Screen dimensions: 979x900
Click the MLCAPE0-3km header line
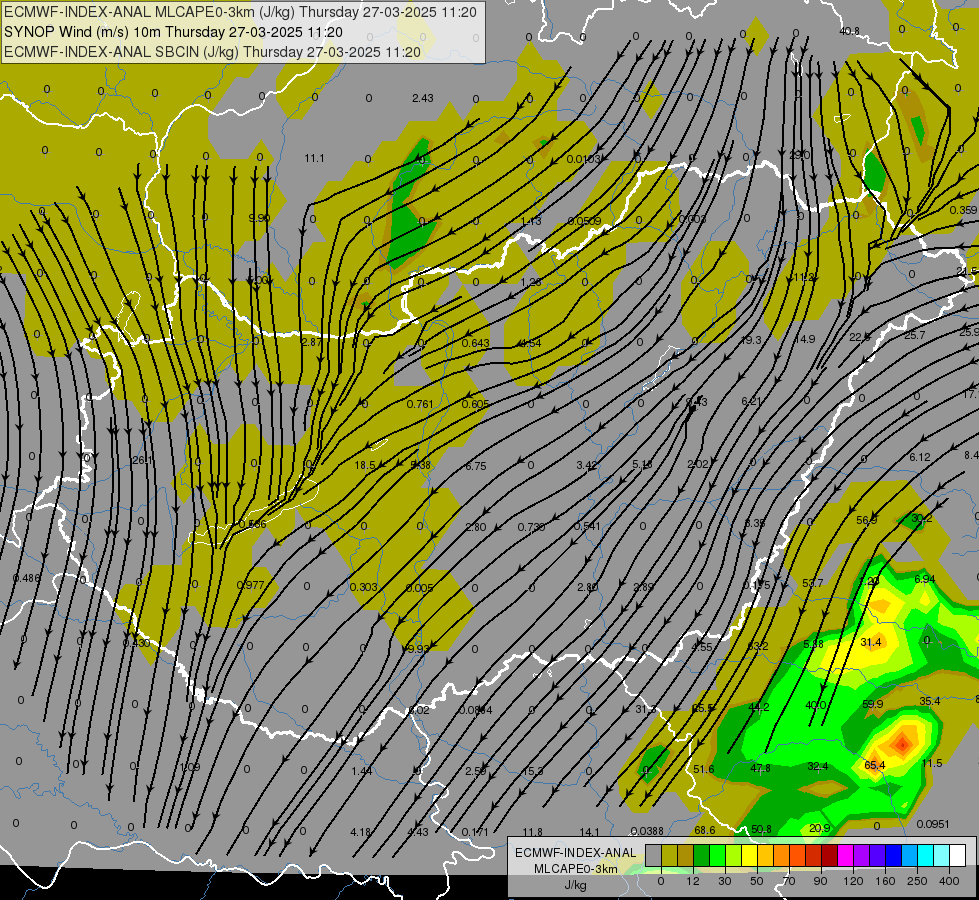[x=240, y=12]
